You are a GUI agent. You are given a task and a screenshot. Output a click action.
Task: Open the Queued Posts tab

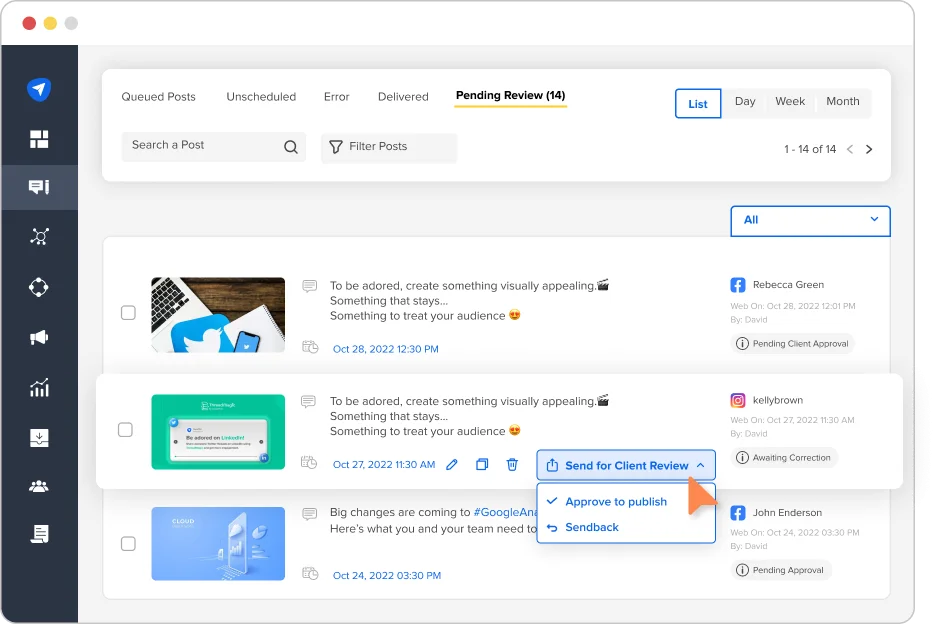coord(158,96)
